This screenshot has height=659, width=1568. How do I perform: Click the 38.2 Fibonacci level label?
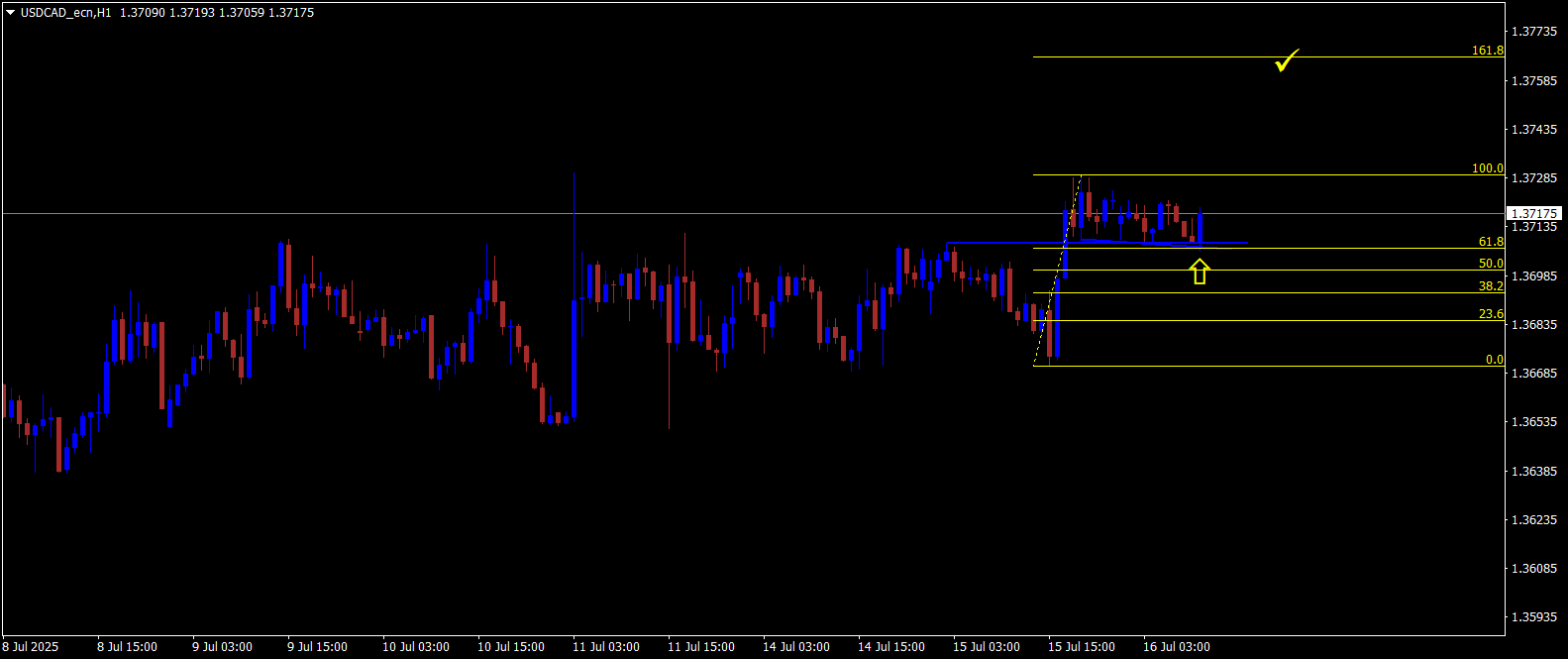[1491, 286]
